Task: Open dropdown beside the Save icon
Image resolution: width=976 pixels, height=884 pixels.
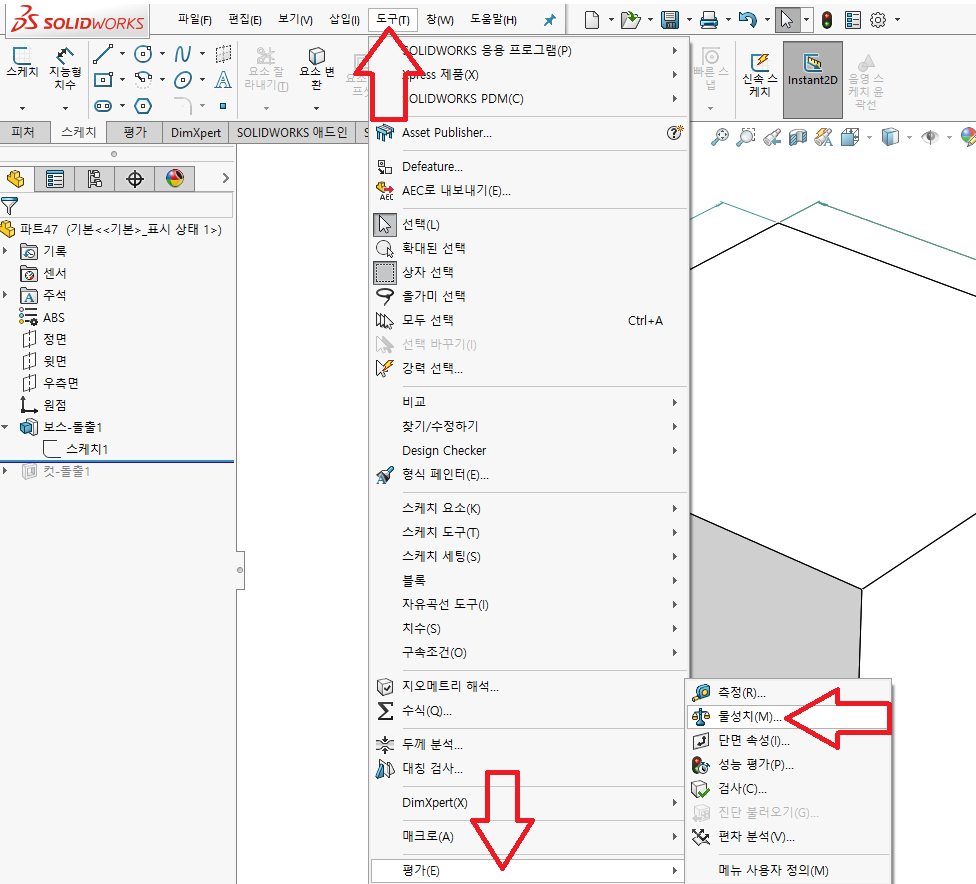Action: coord(689,20)
